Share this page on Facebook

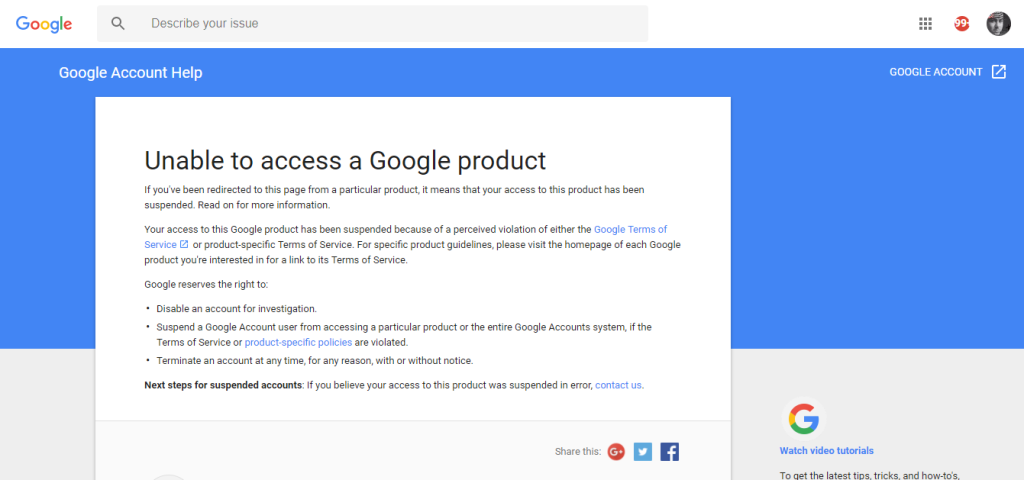pyautogui.click(x=670, y=452)
